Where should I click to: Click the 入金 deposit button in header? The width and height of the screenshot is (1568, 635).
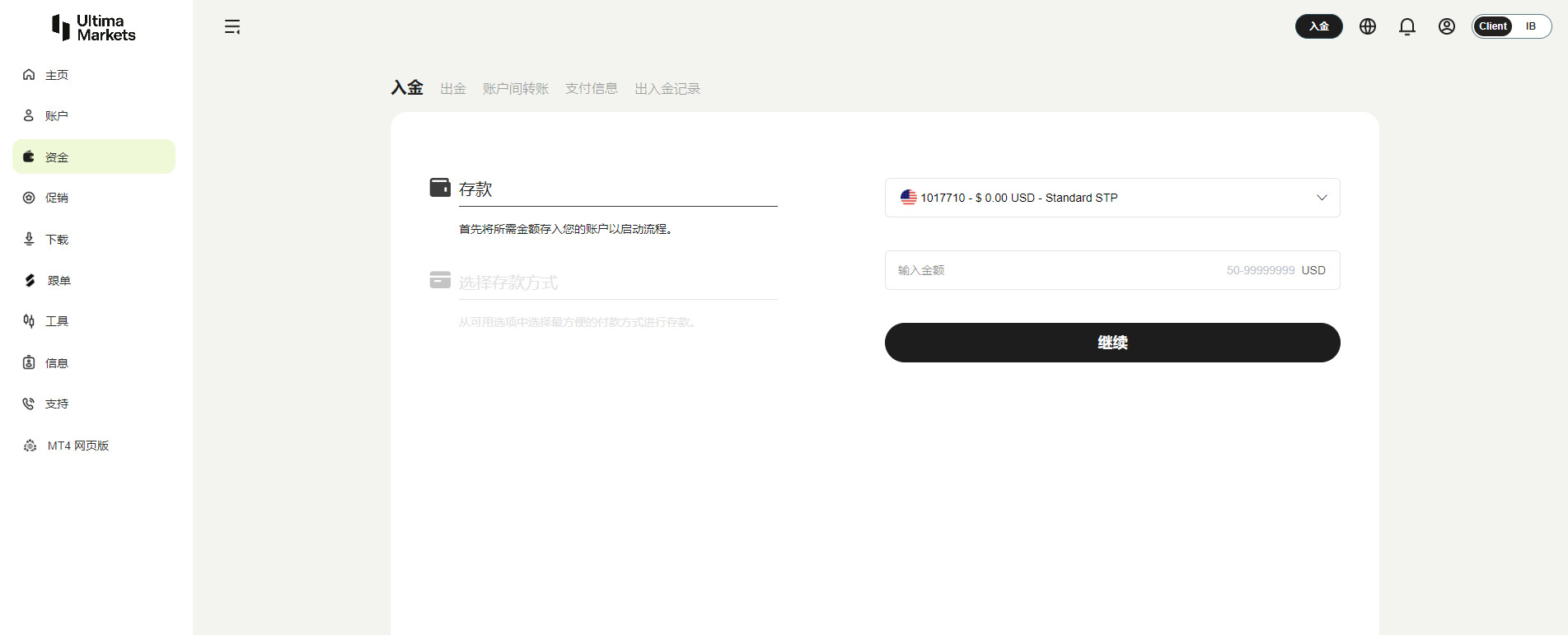pos(1318,26)
